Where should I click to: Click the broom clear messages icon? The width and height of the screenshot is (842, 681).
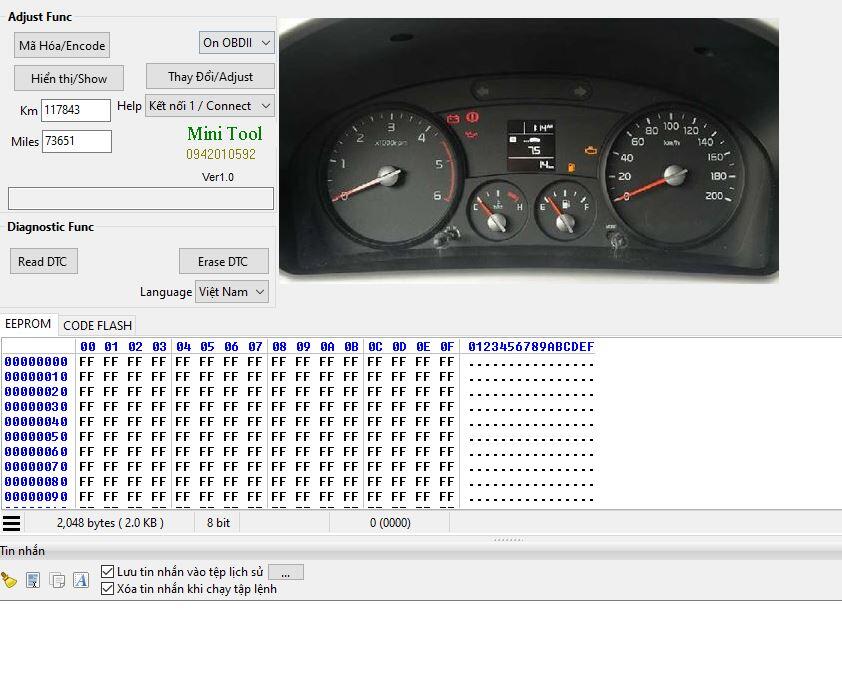click(9, 580)
